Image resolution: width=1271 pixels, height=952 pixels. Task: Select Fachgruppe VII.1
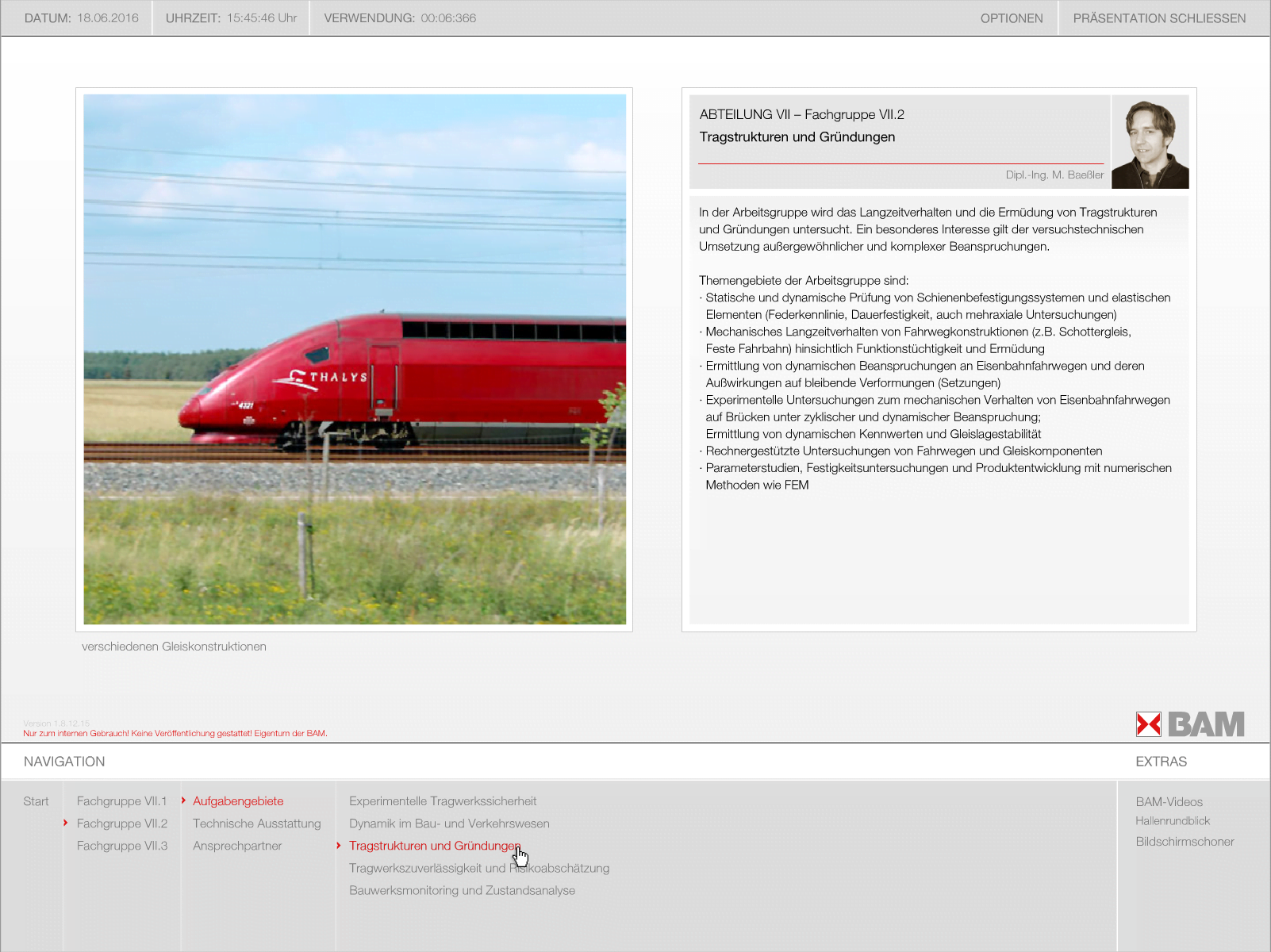(121, 801)
